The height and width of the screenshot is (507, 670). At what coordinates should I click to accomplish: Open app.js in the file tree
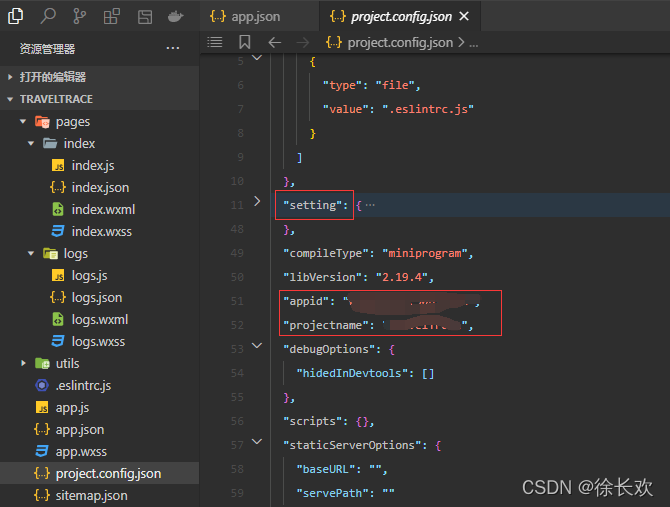72,407
